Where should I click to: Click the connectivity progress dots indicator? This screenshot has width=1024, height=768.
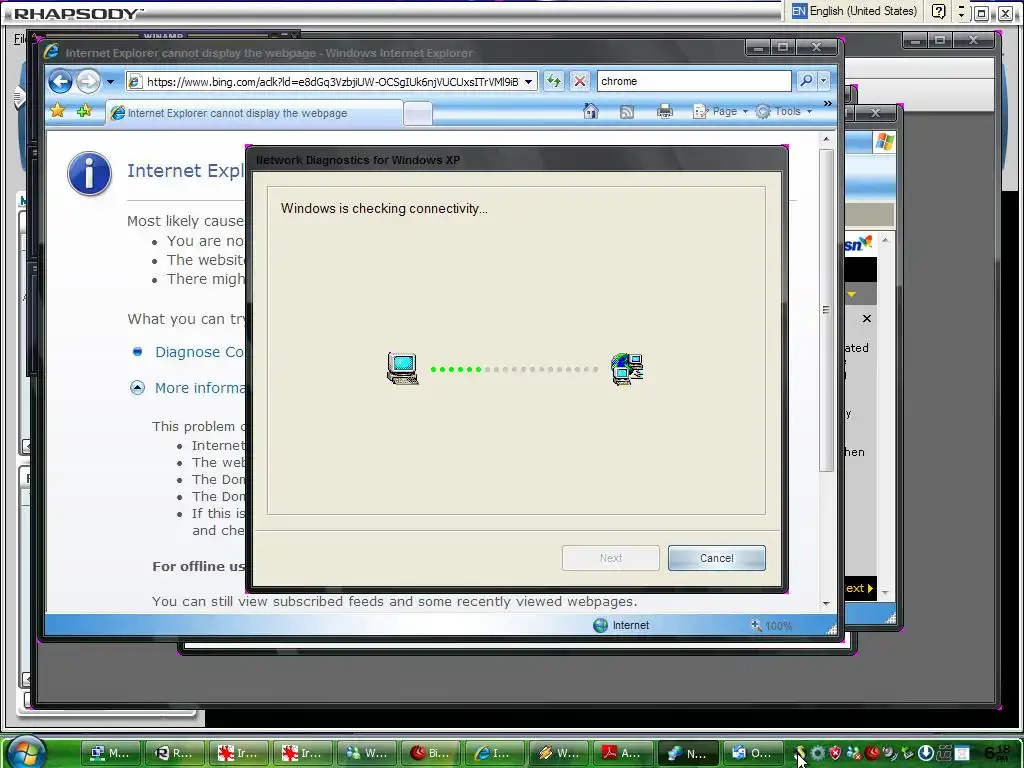tap(515, 370)
